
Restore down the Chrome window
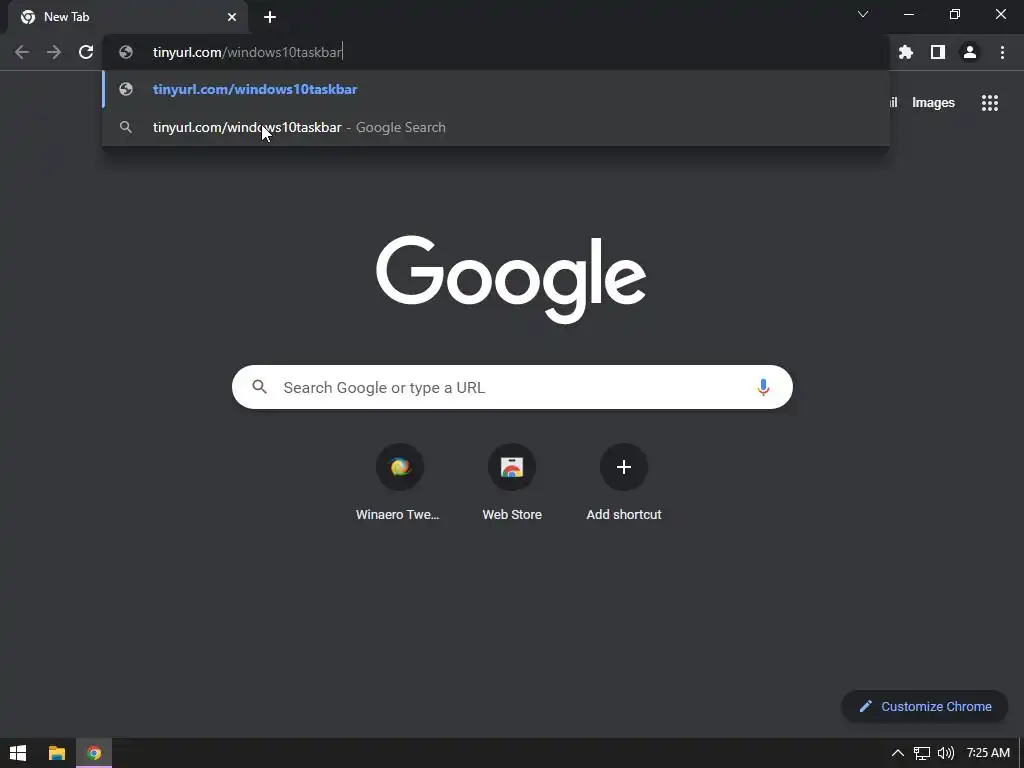[955, 14]
